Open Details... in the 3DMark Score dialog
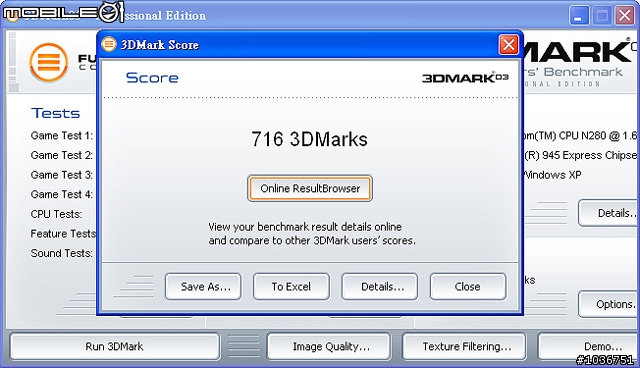 point(380,286)
